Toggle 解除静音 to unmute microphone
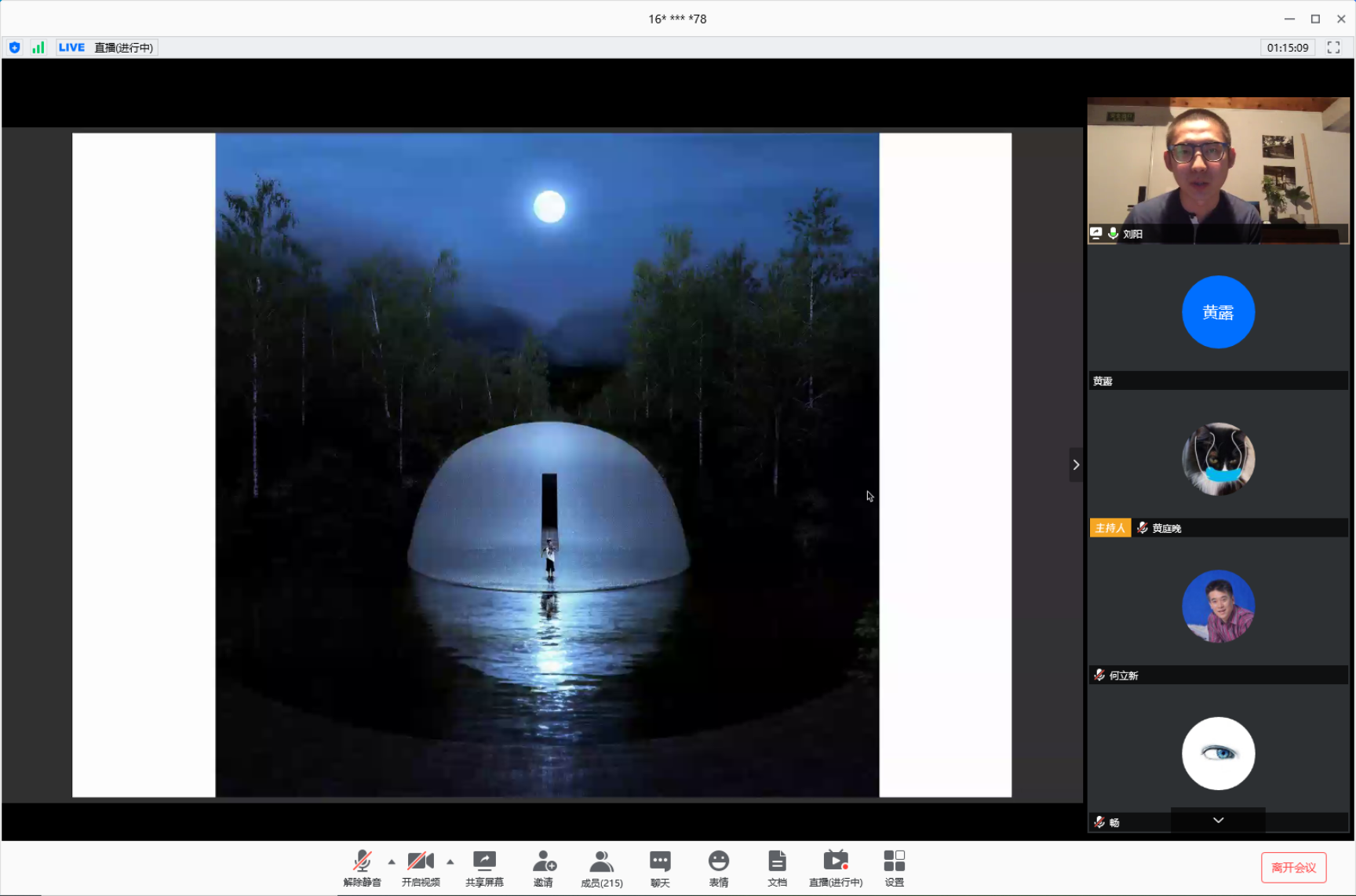Screen dimensions: 1356x896 click(x=362, y=868)
